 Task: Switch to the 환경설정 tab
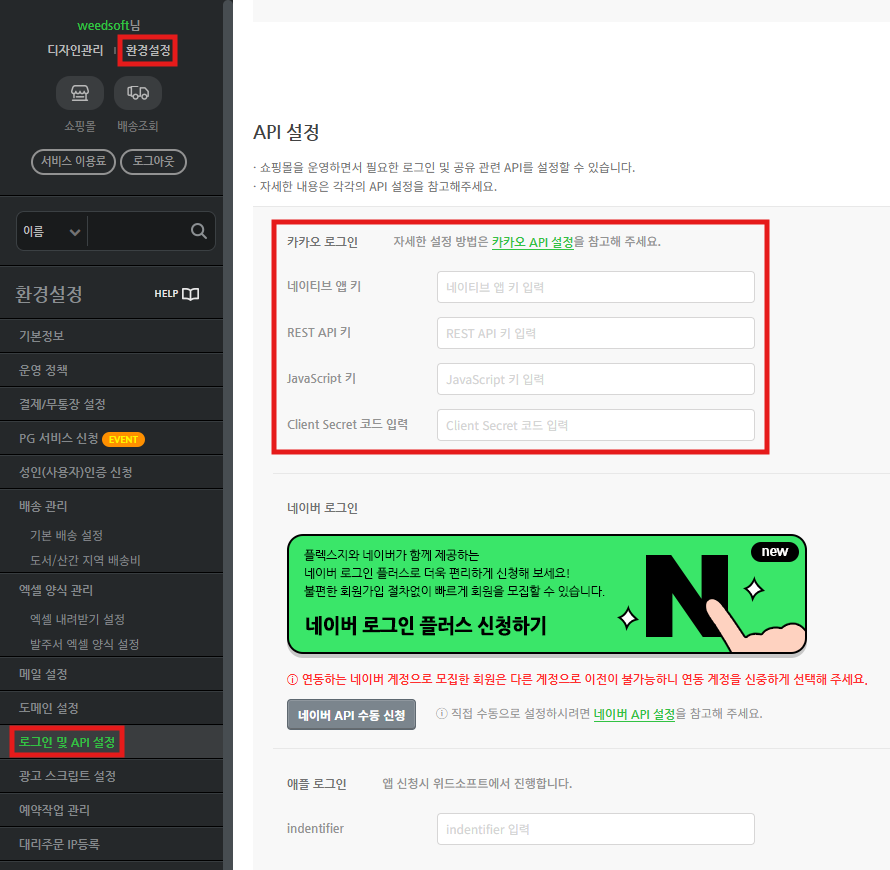[x=148, y=51]
